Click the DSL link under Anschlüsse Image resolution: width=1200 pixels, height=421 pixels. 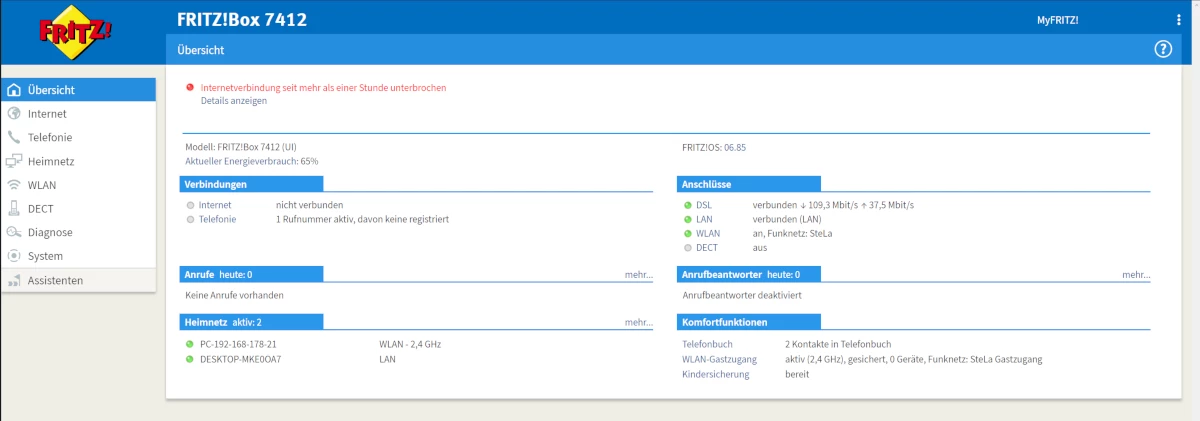pyautogui.click(x=704, y=205)
